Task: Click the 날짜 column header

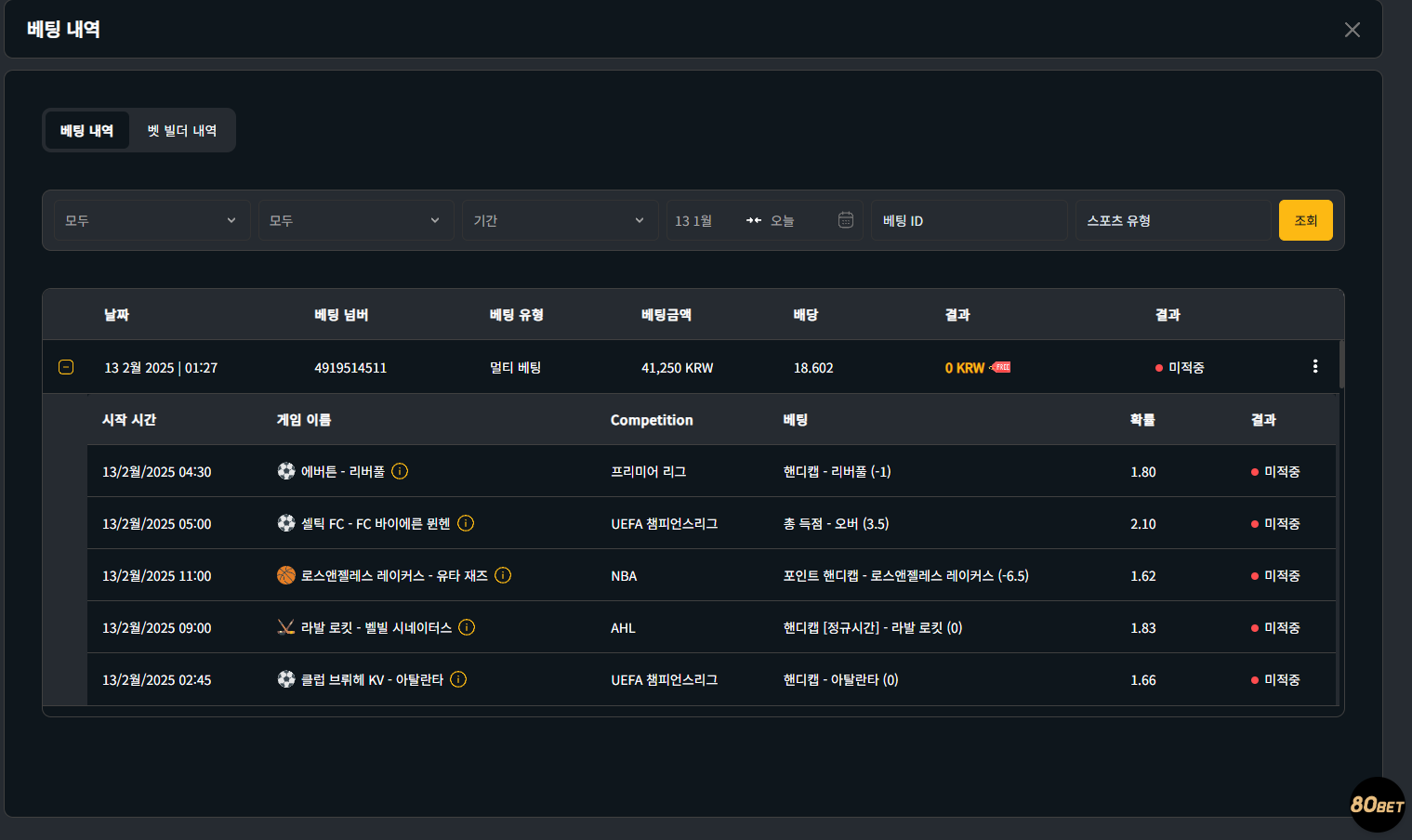Action: click(116, 315)
